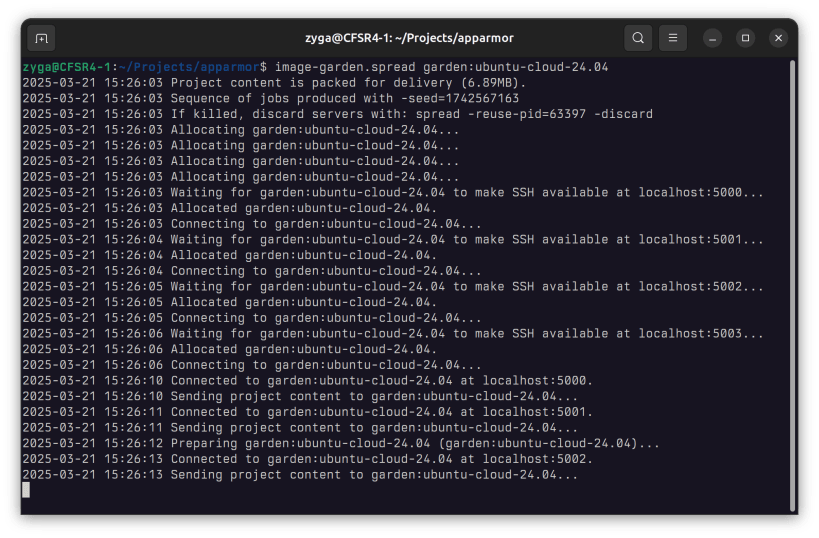Open the hamburger main menu
819x538 pixels.
coord(673,38)
